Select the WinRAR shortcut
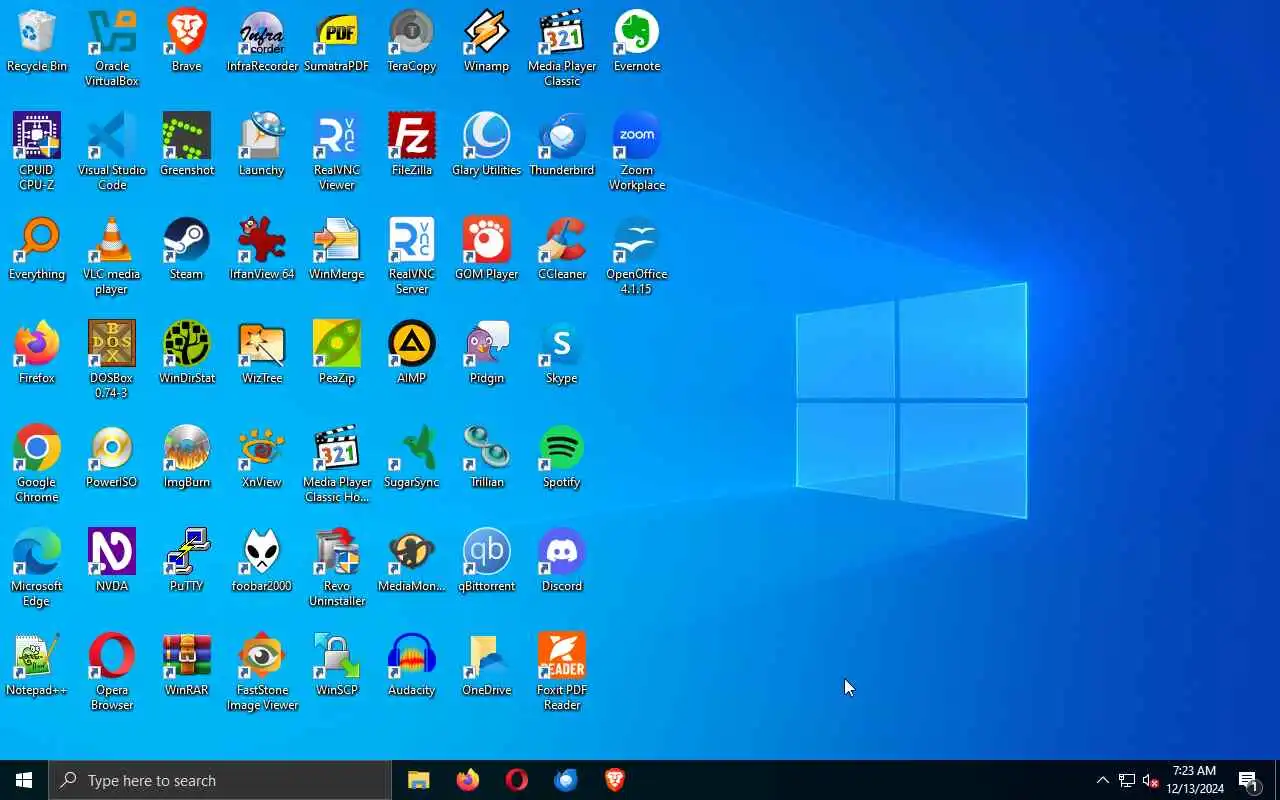 pyautogui.click(x=187, y=666)
